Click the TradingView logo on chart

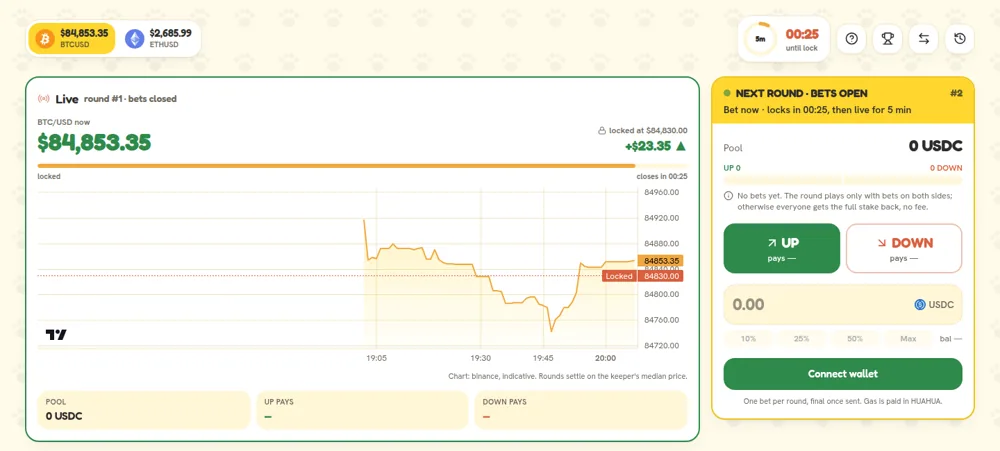pos(56,334)
